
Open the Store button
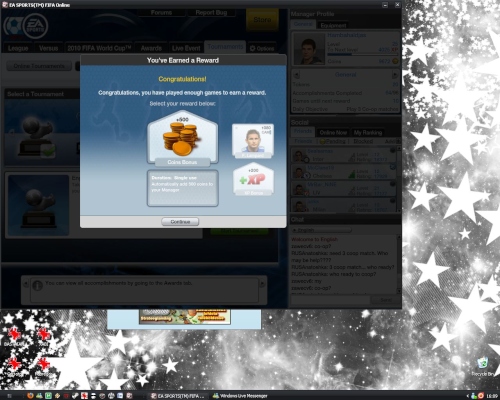click(262, 20)
